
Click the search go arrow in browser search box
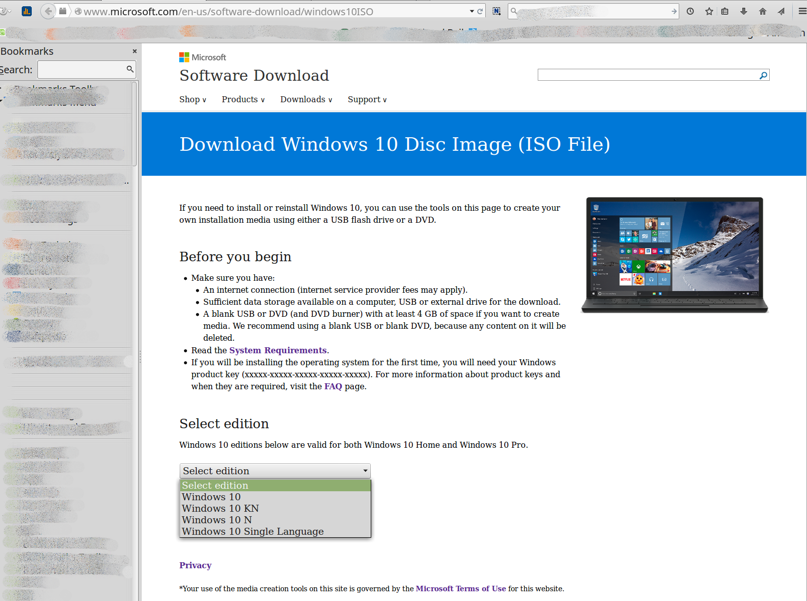674,11
